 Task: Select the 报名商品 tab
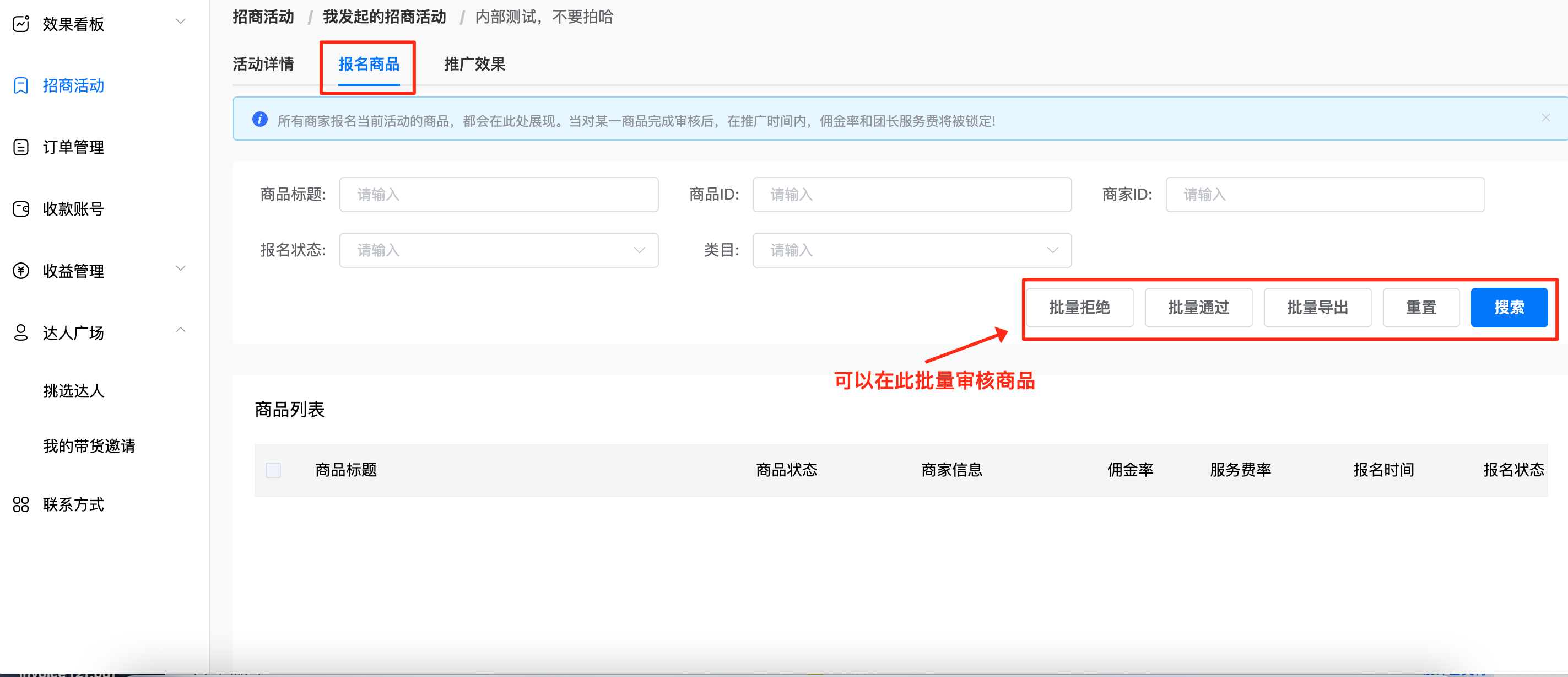pyautogui.click(x=369, y=64)
